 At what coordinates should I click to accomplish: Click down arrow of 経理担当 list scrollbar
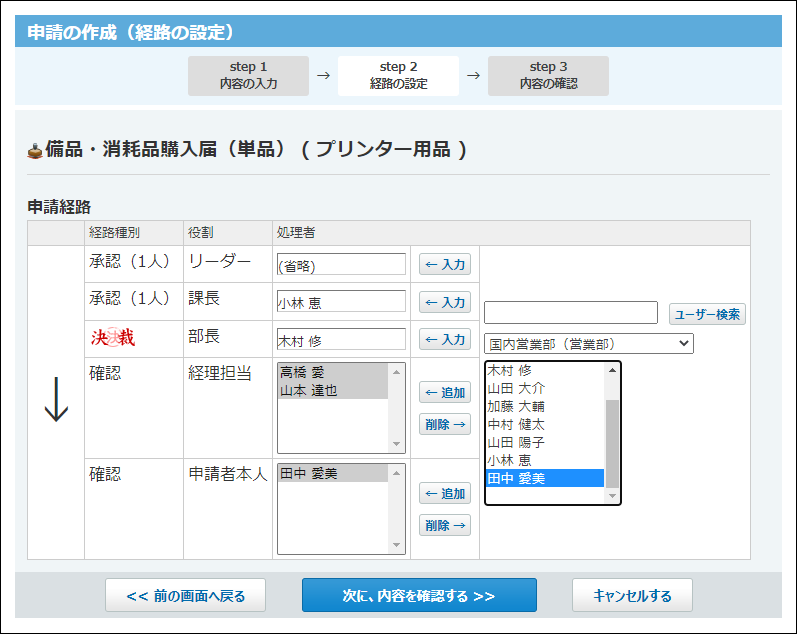click(x=396, y=444)
